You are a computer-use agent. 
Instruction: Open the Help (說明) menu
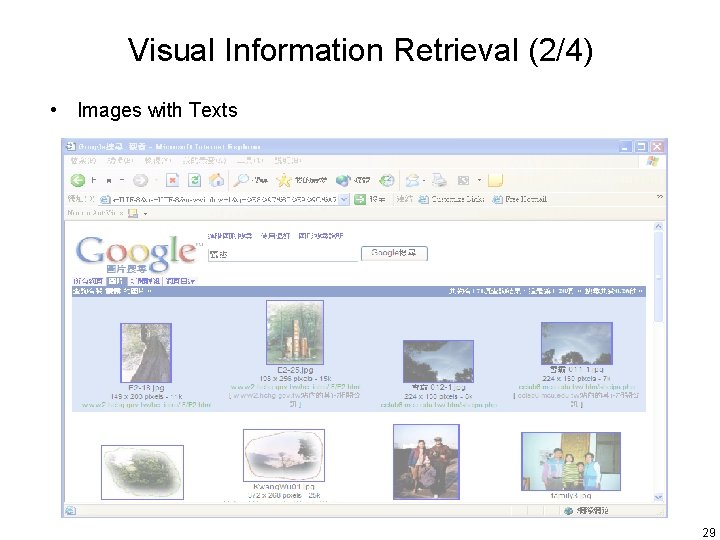288,161
